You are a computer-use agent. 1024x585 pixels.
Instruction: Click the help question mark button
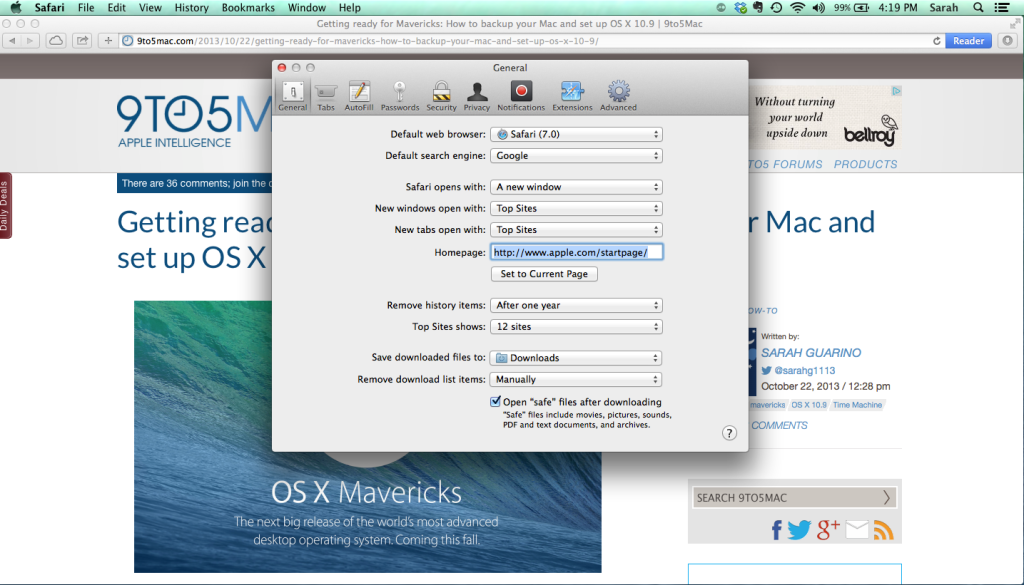[x=729, y=433]
